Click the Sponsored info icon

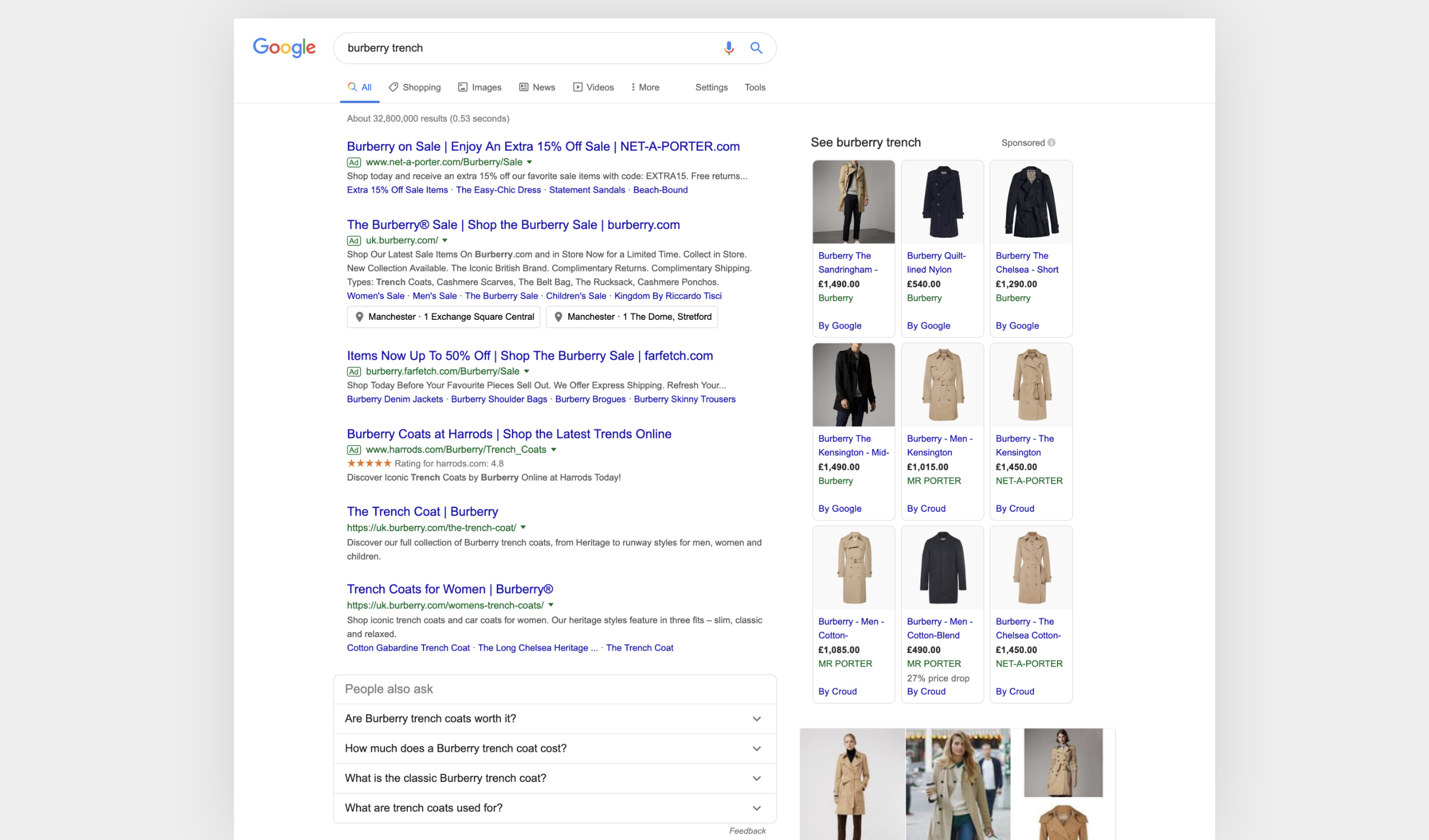[1051, 143]
